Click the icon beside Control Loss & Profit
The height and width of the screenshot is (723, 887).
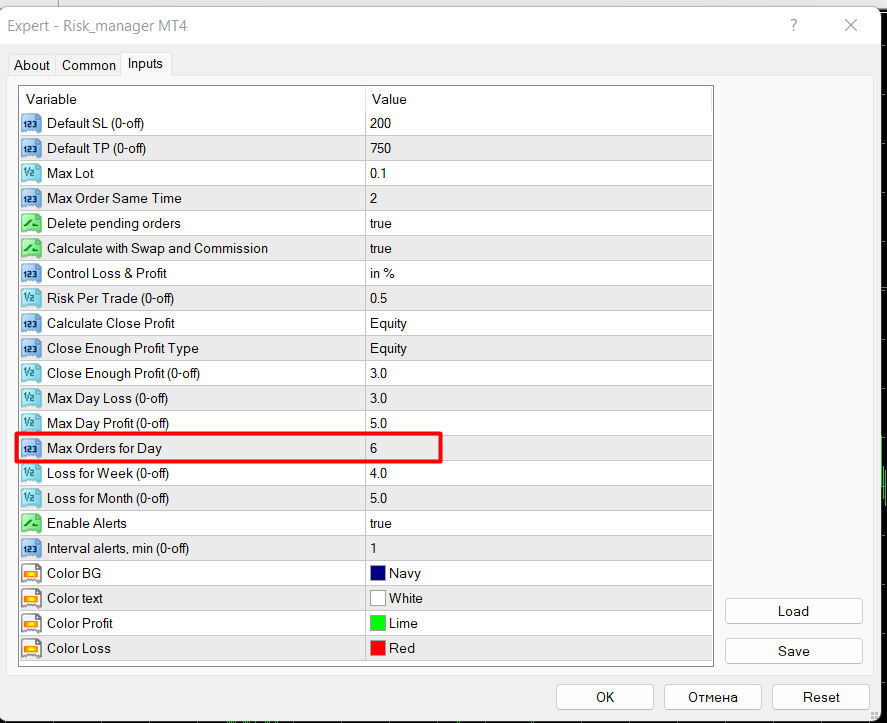click(31, 273)
